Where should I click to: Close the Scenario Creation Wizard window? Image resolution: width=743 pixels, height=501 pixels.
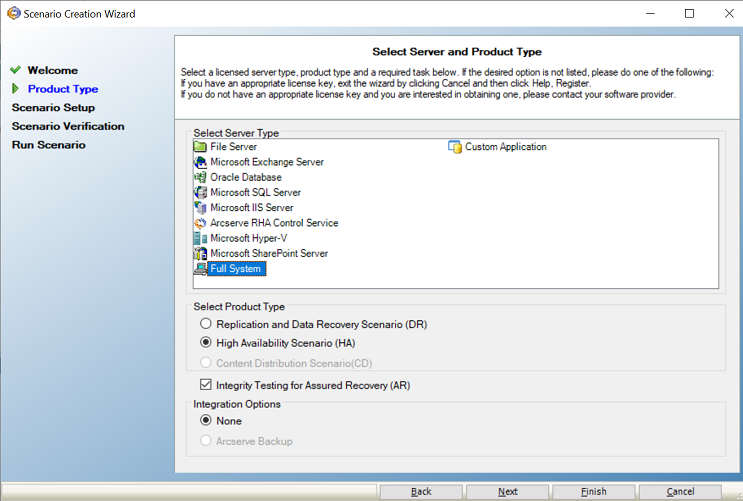729,13
